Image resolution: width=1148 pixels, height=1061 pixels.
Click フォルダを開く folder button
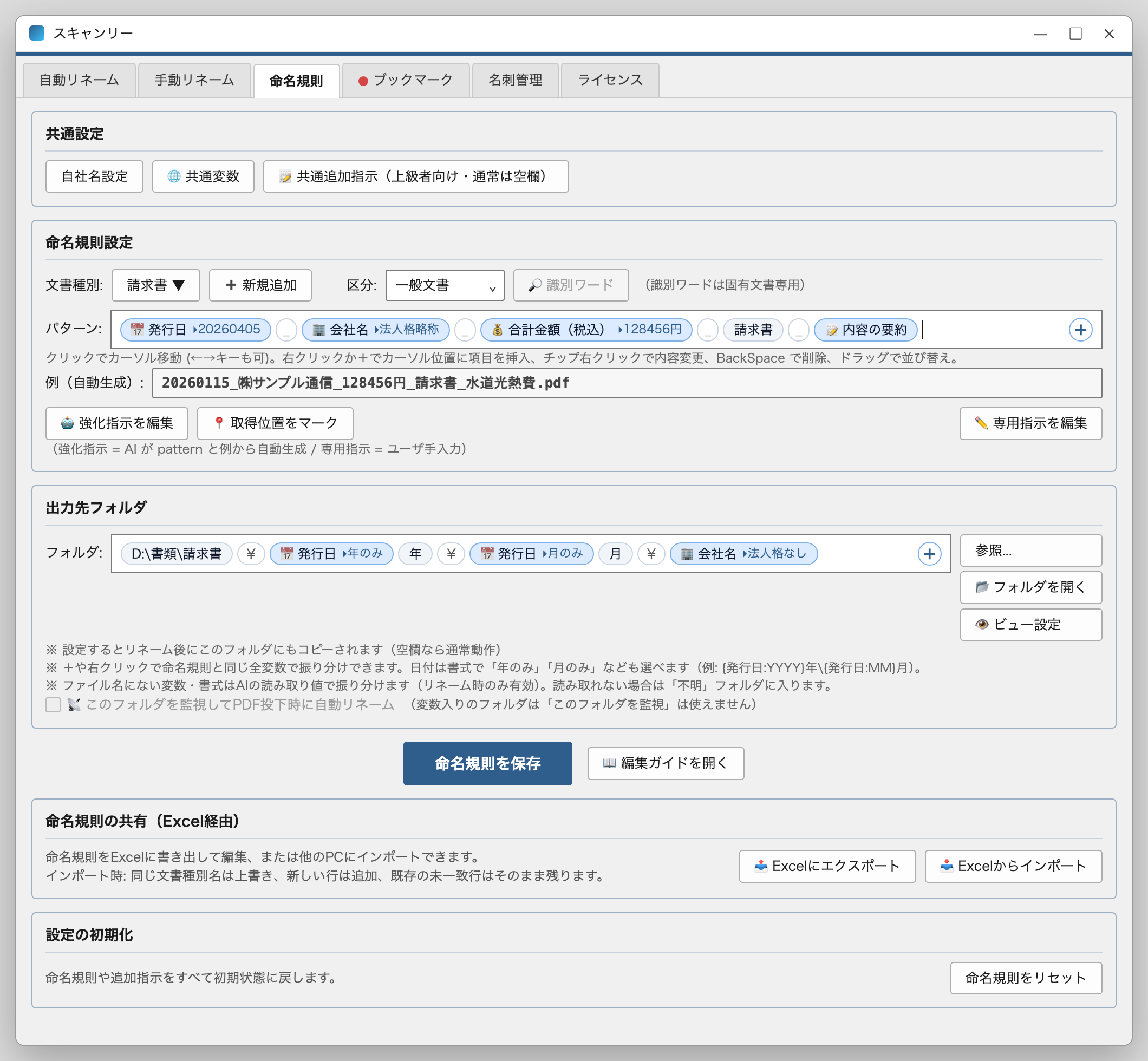pyautogui.click(x=1031, y=587)
